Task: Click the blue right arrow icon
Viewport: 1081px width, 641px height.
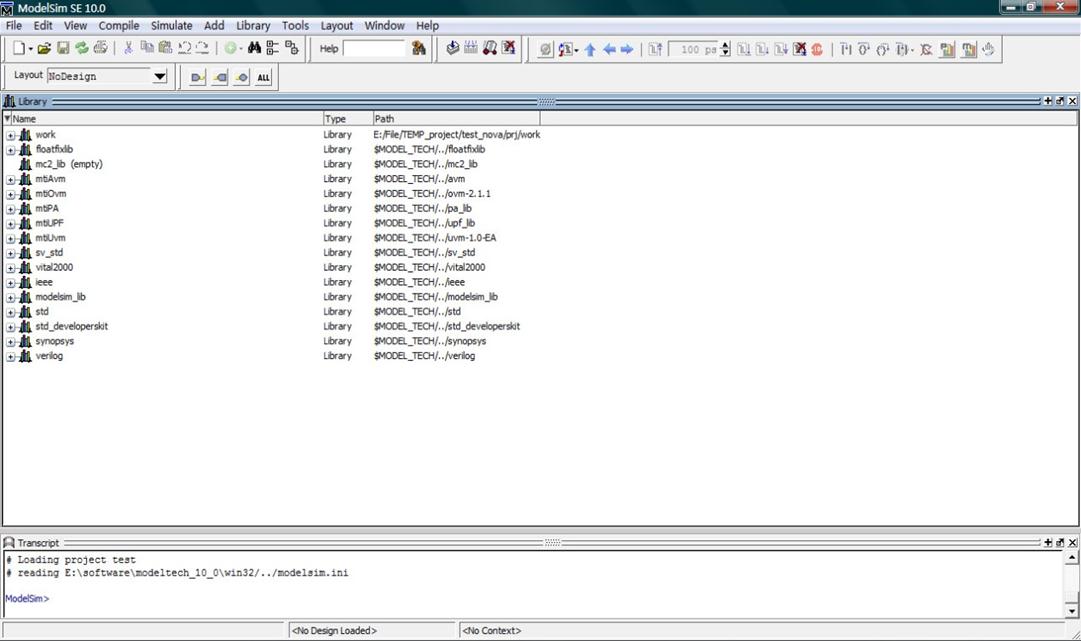Action: pyautogui.click(x=627, y=50)
